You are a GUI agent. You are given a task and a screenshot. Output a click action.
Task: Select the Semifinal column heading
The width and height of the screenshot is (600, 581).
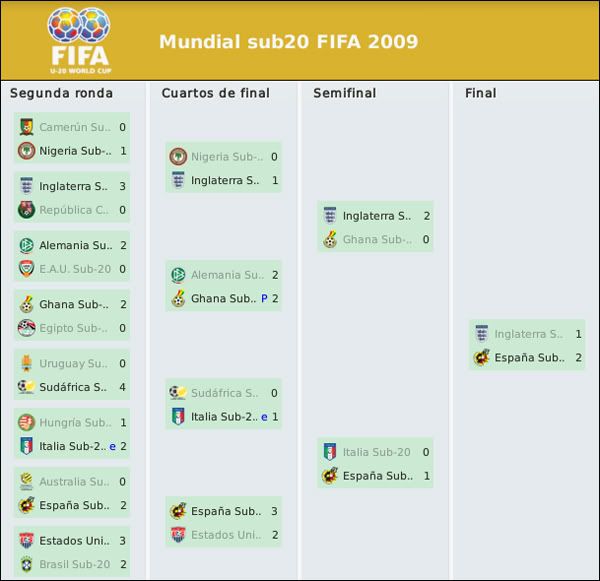click(345, 93)
